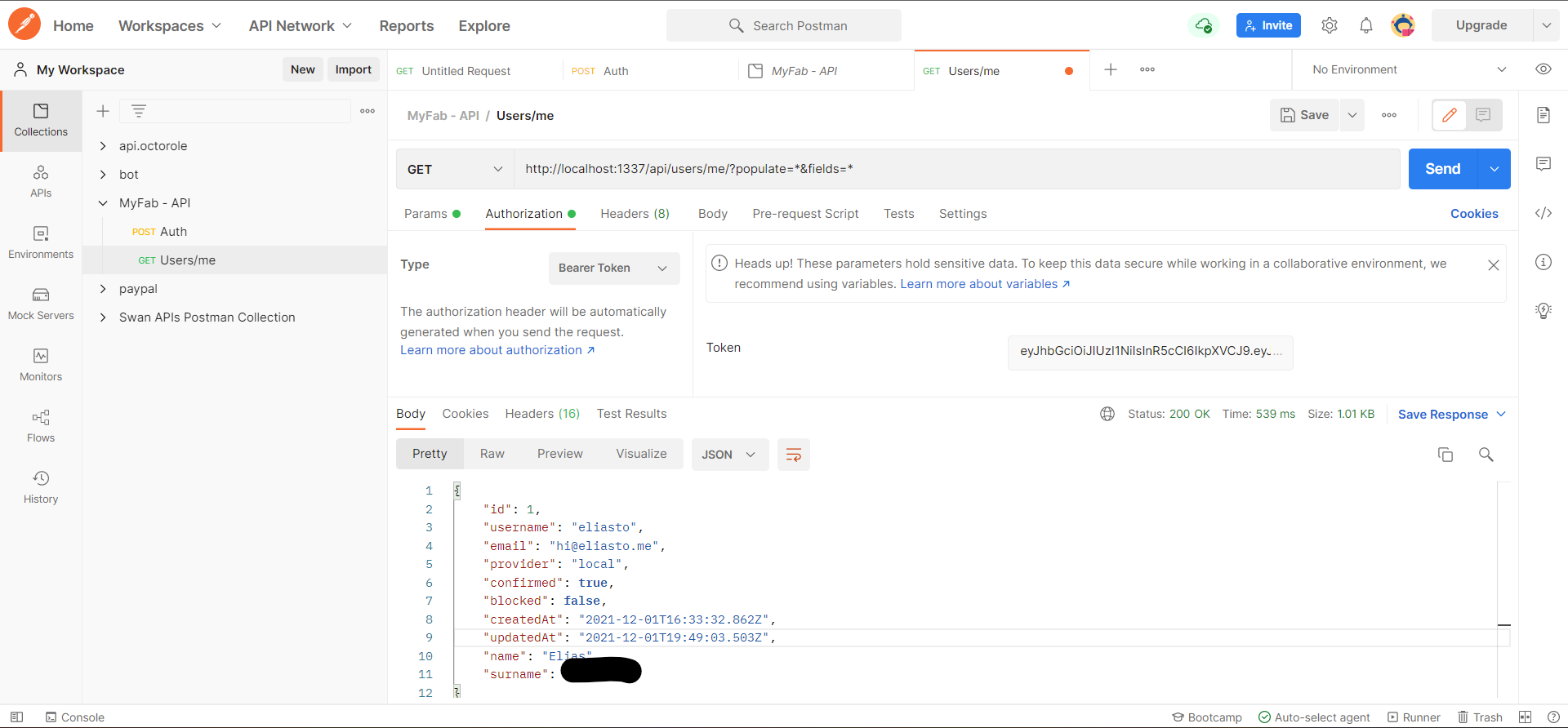
Task: Switch to comment mode toggle
Action: coord(1484,115)
